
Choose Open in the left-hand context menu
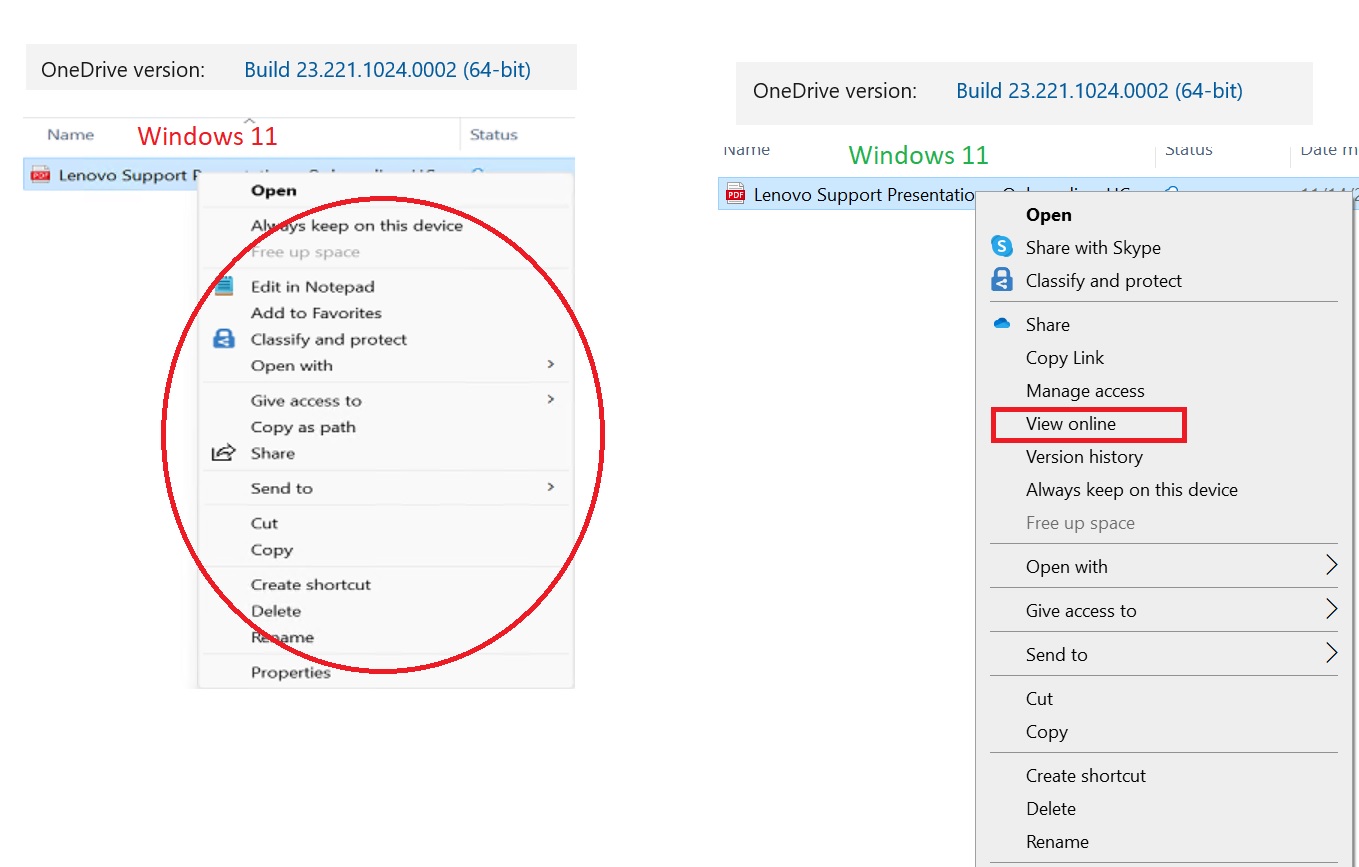tap(273, 190)
